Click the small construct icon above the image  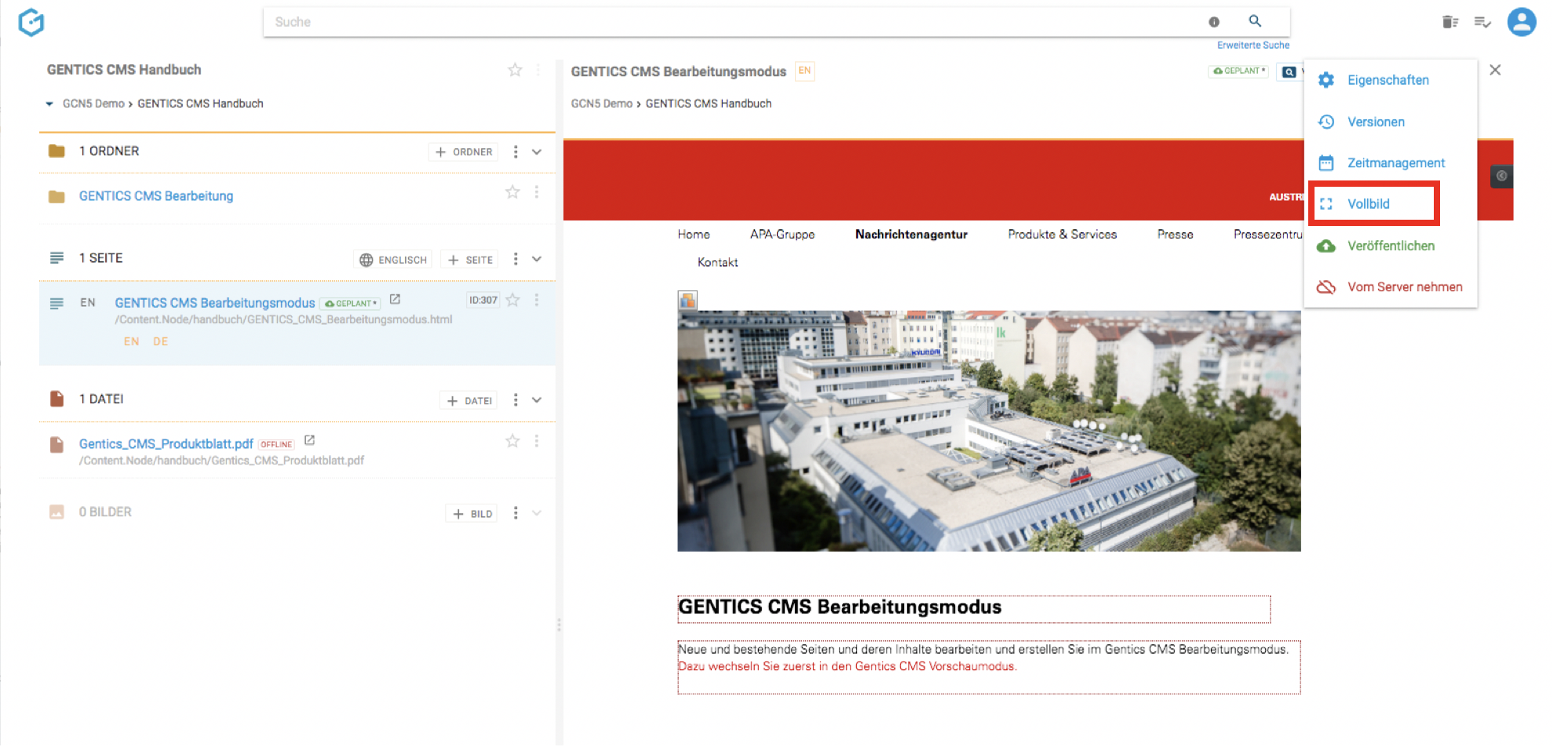click(687, 300)
